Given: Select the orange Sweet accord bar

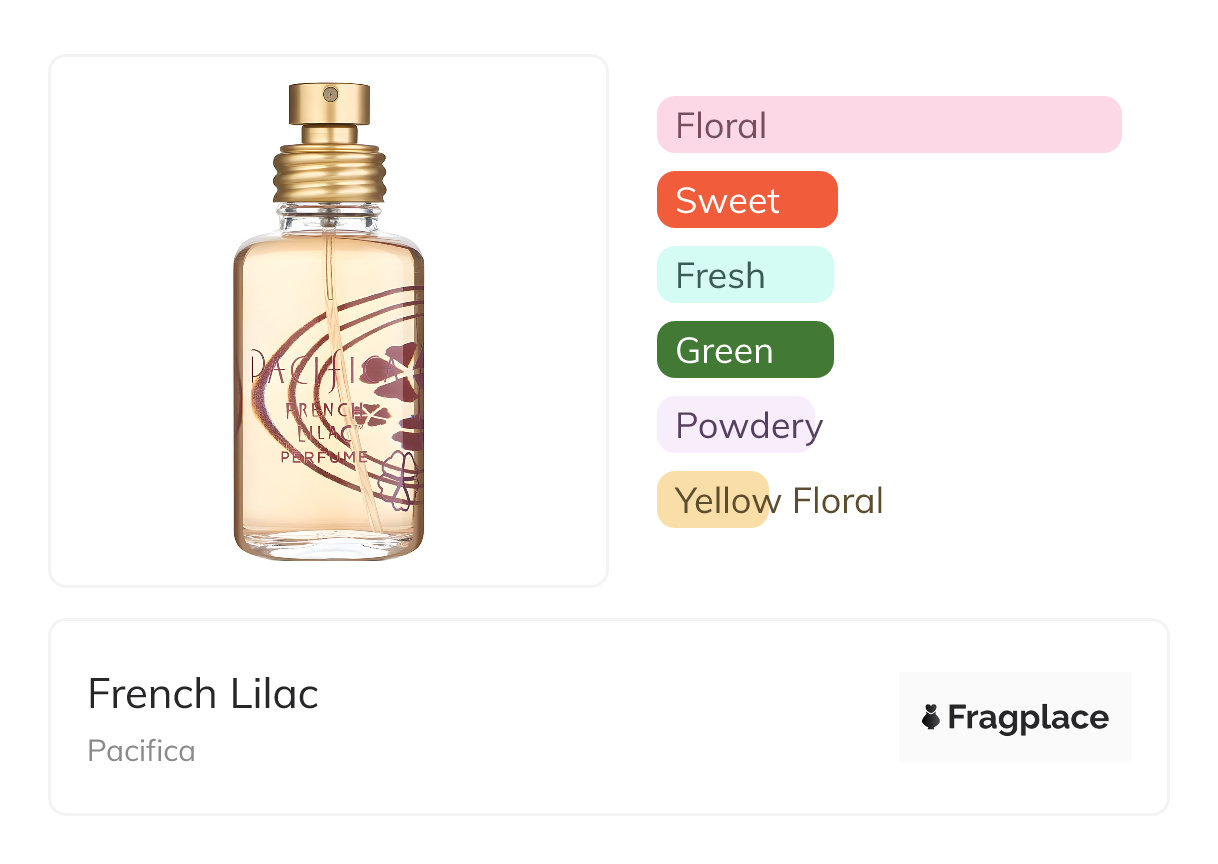Looking at the screenshot, I should (x=746, y=200).
